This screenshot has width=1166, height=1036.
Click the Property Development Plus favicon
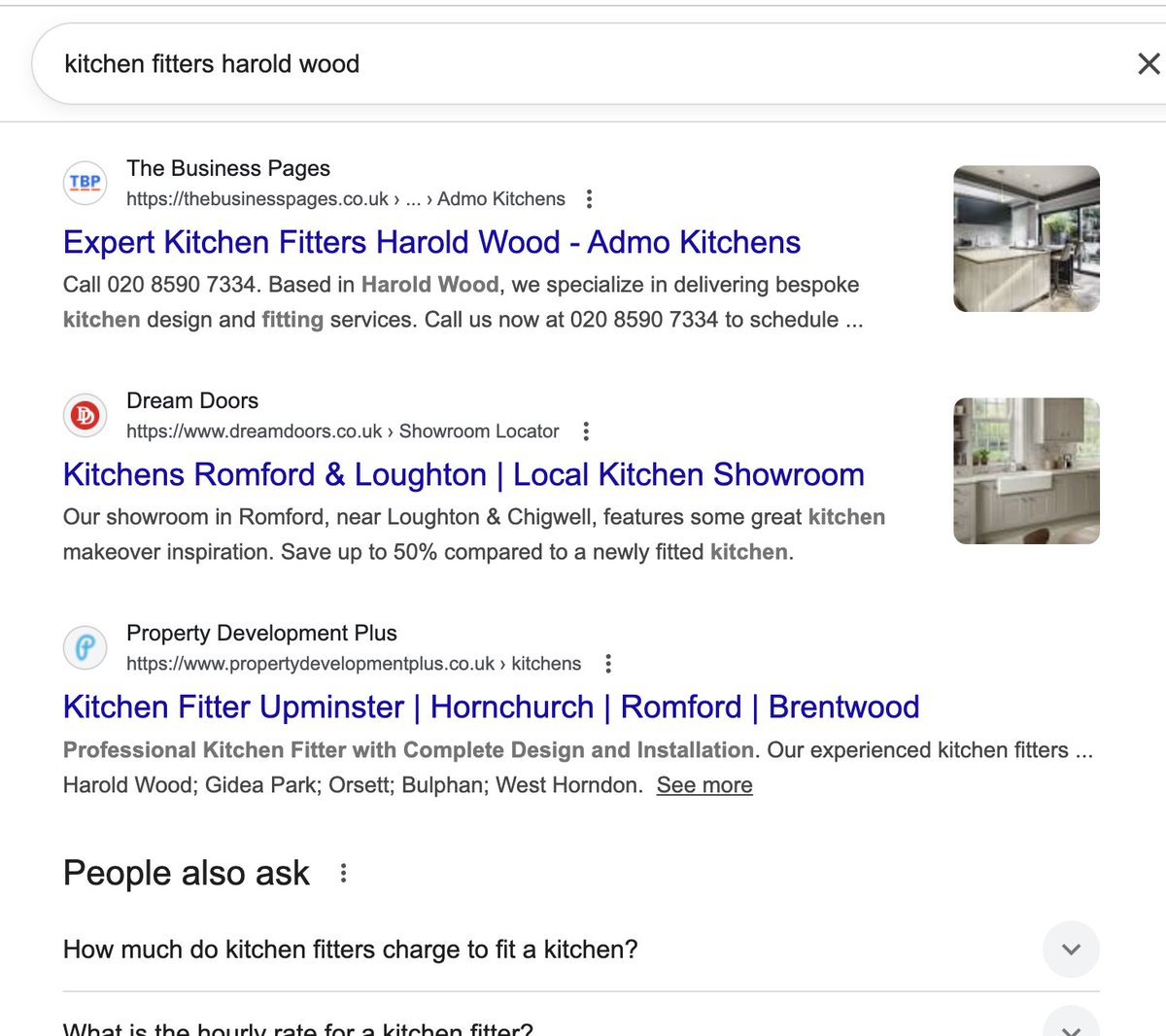pos(86,647)
